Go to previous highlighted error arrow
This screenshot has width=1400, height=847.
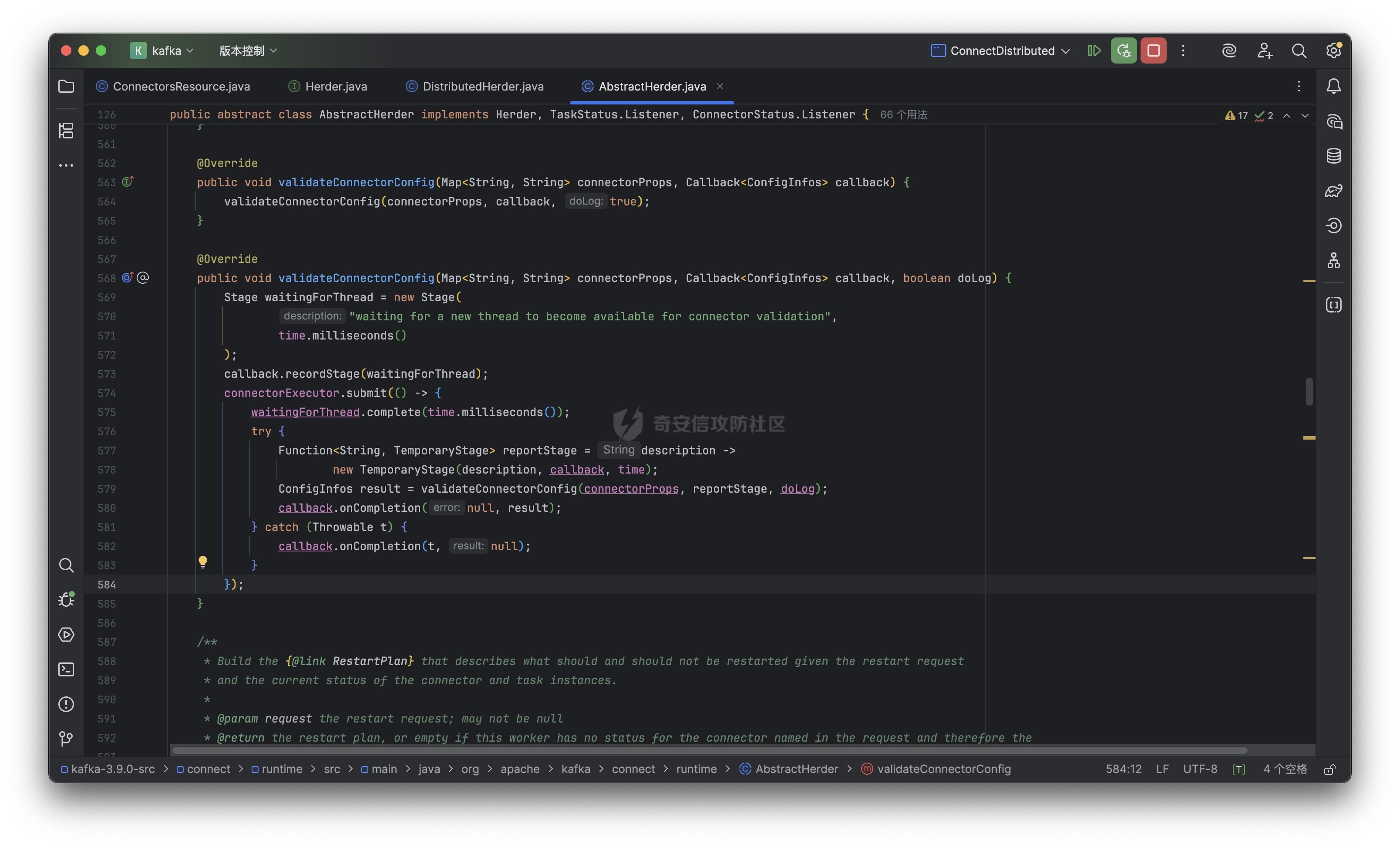pyautogui.click(x=1287, y=115)
